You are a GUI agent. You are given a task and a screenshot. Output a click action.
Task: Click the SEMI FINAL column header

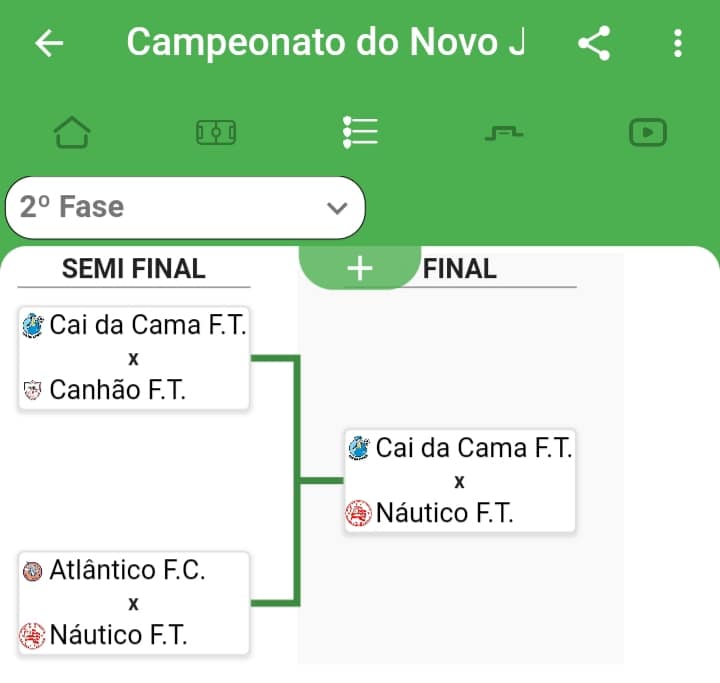tap(134, 269)
